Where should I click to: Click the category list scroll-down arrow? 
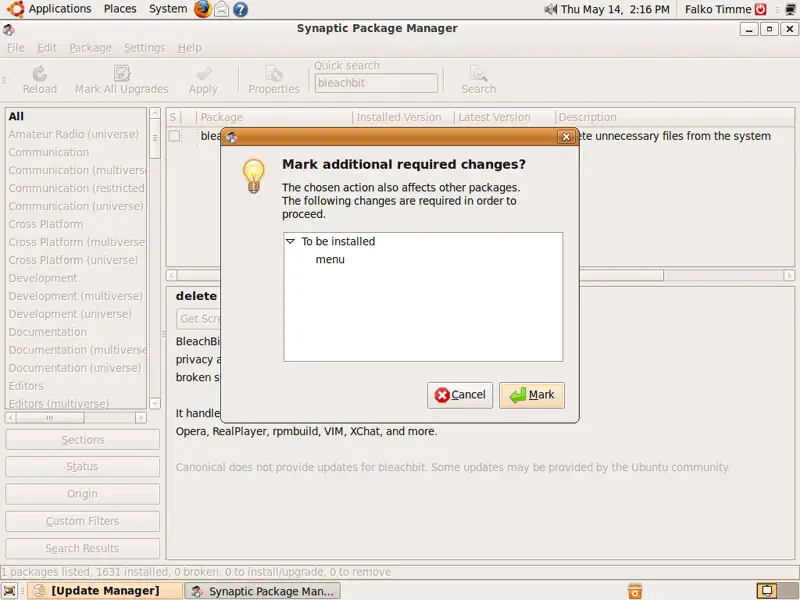[x=155, y=403]
